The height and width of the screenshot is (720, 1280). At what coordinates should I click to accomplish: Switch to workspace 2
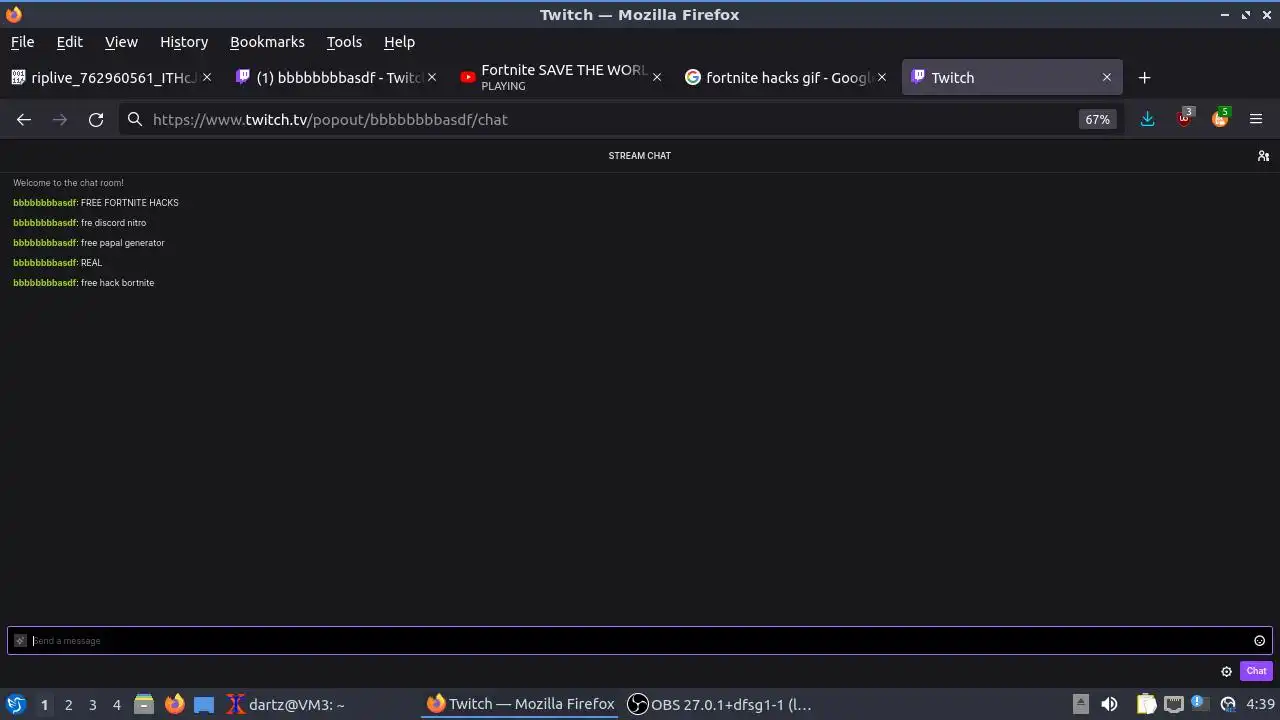[x=68, y=705]
